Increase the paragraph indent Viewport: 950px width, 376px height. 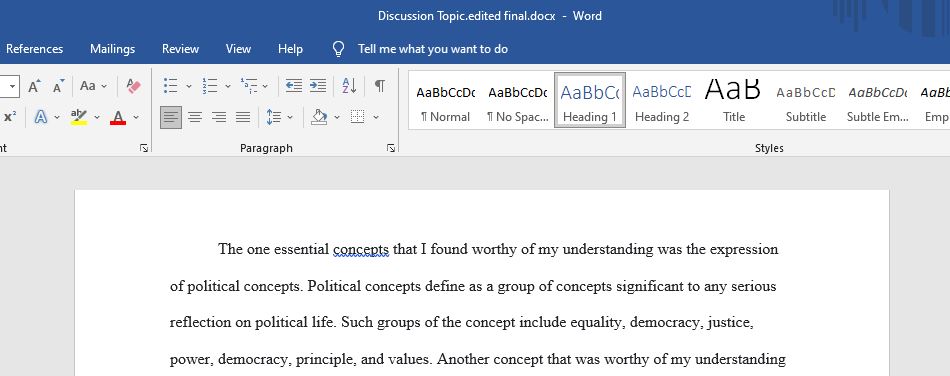coord(318,86)
